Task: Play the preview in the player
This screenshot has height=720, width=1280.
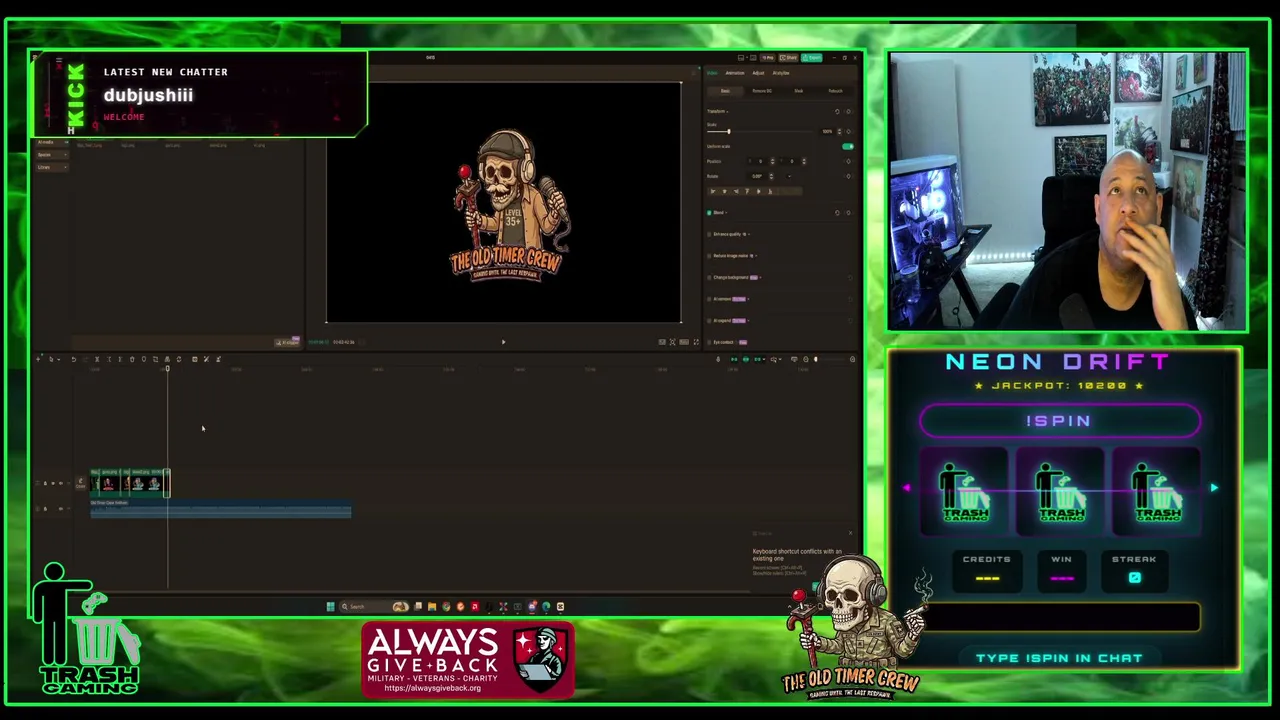Action: click(x=503, y=342)
